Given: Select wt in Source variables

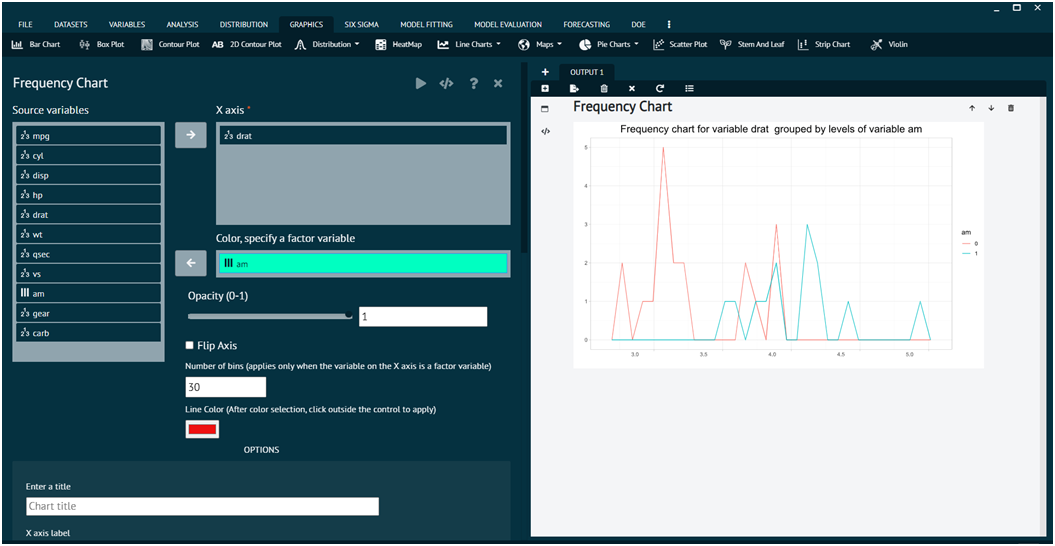Looking at the screenshot, I should pos(88,234).
